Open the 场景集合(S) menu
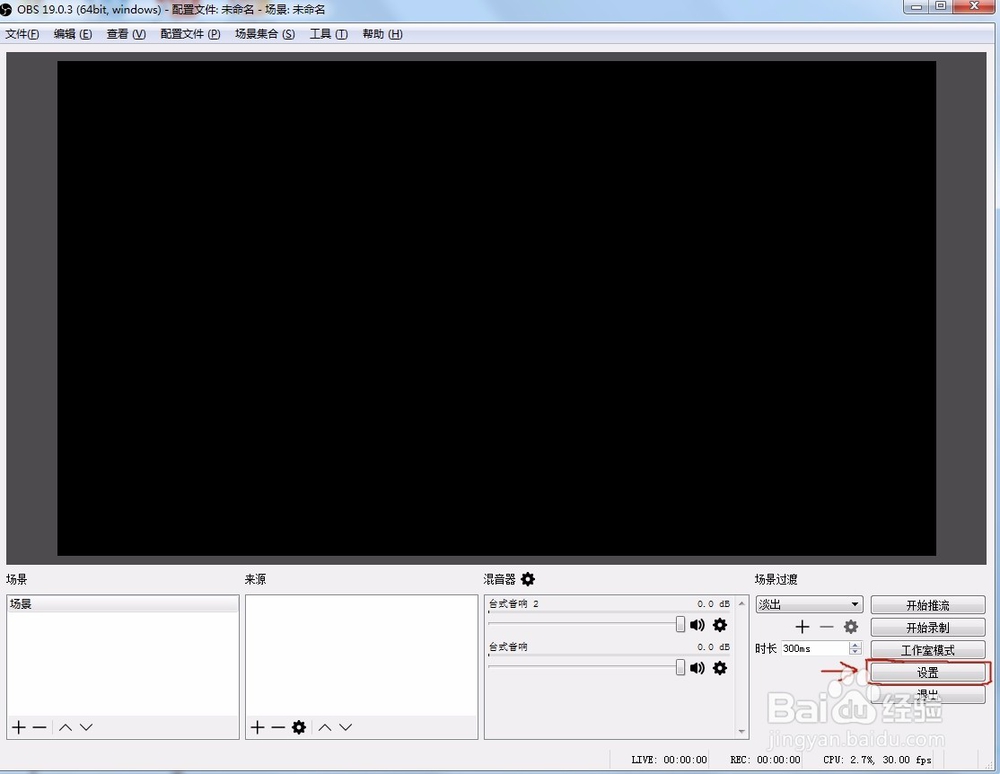 pyautogui.click(x=265, y=34)
